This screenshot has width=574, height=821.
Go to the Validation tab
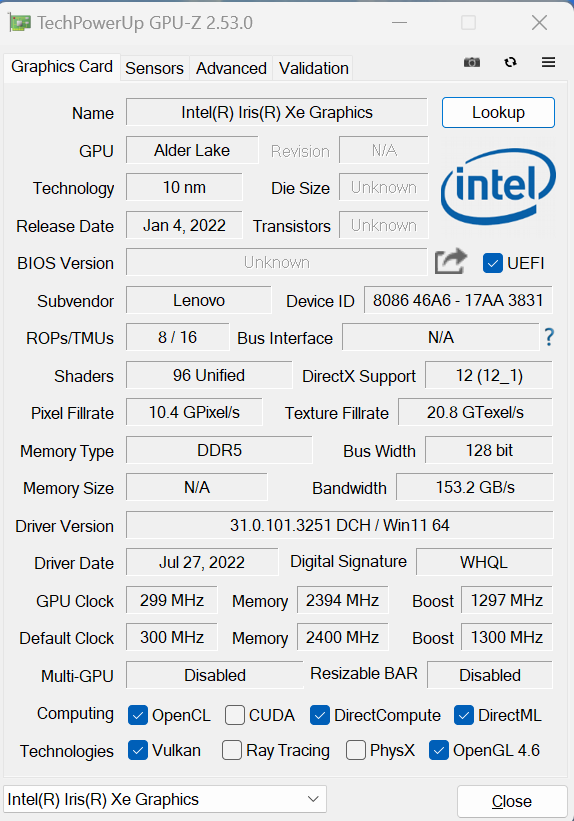tap(313, 68)
